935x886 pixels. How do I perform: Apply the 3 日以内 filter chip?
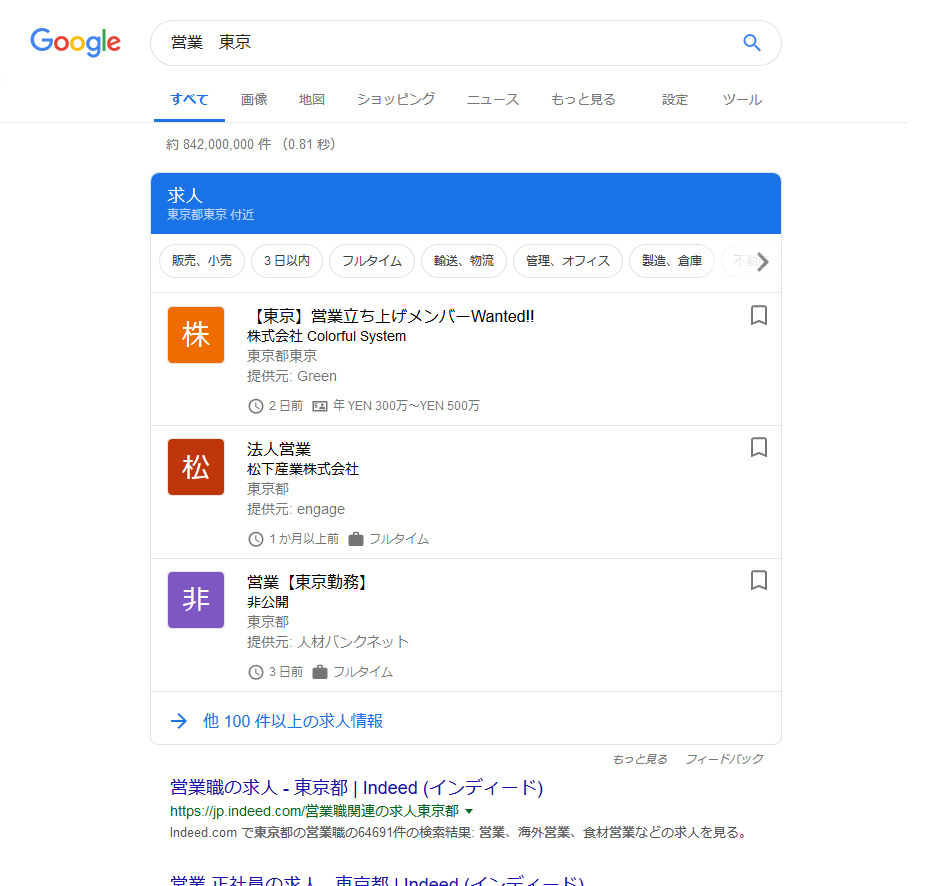click(x=287, y=261)
